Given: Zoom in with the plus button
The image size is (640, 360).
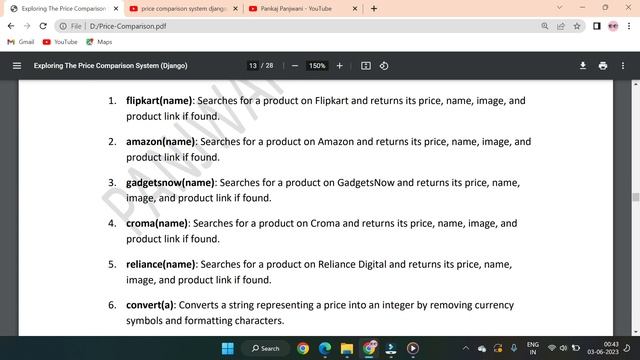Looking at the screenshot, I should 339,66.
